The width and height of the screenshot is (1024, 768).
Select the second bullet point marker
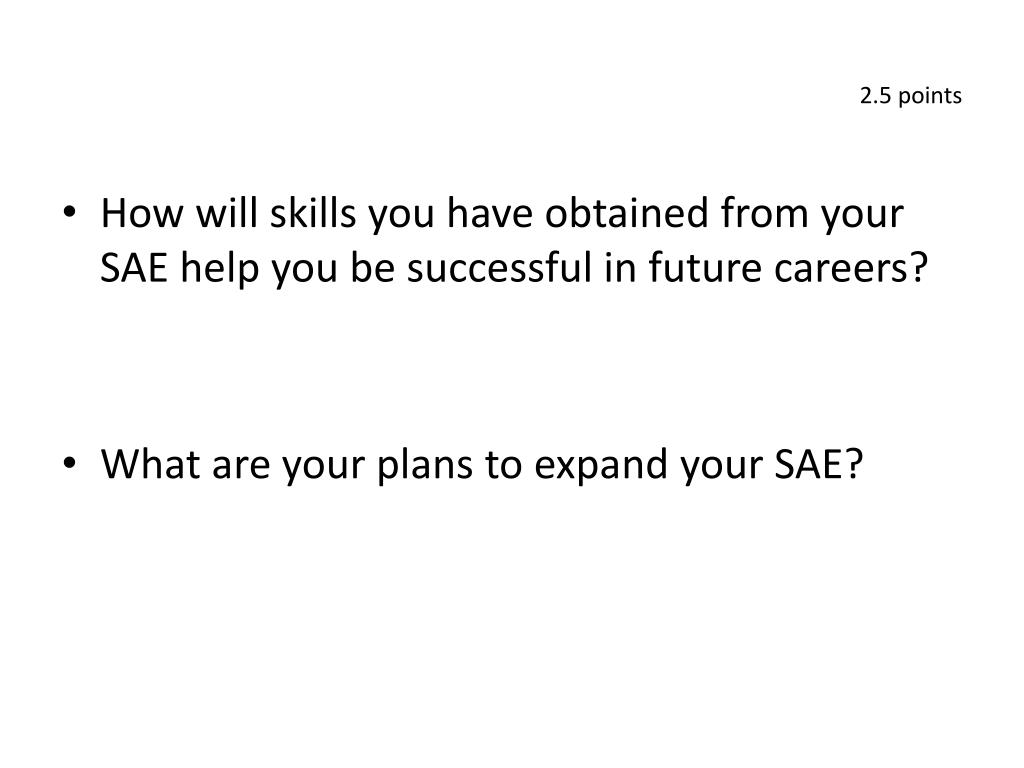click(x=69, y=462)
